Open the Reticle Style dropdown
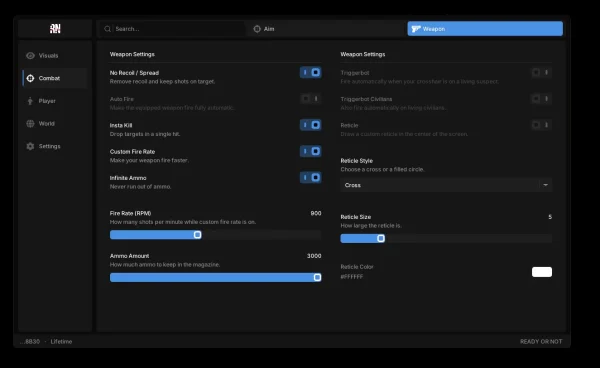The width and height of the screenshot is (600, 368). coord(446,185)
